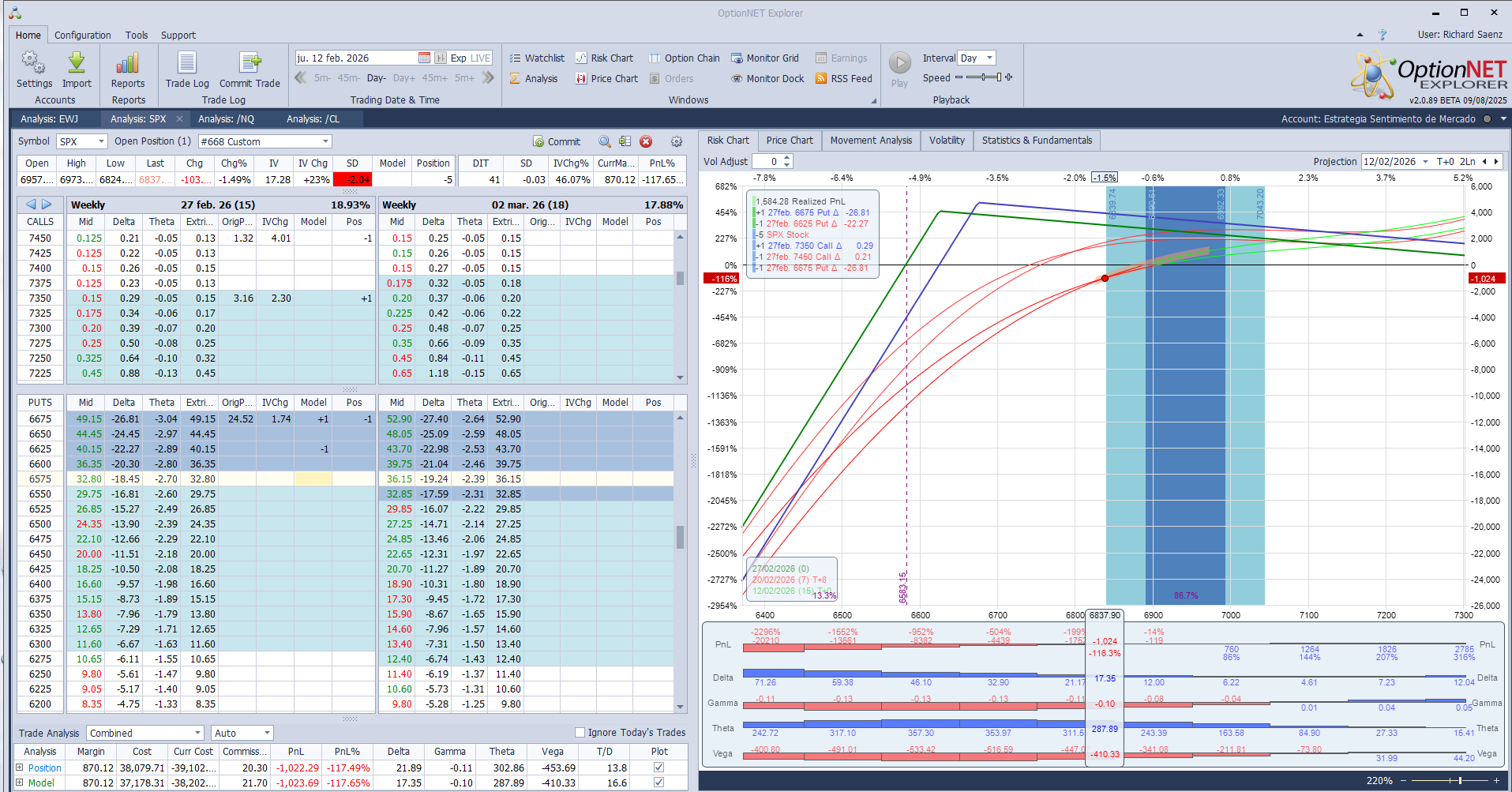Viewport: 1512px width, 792px height.
Task: Expand the Position row in Trade Analysis
Action: click(x=20, y=768)
